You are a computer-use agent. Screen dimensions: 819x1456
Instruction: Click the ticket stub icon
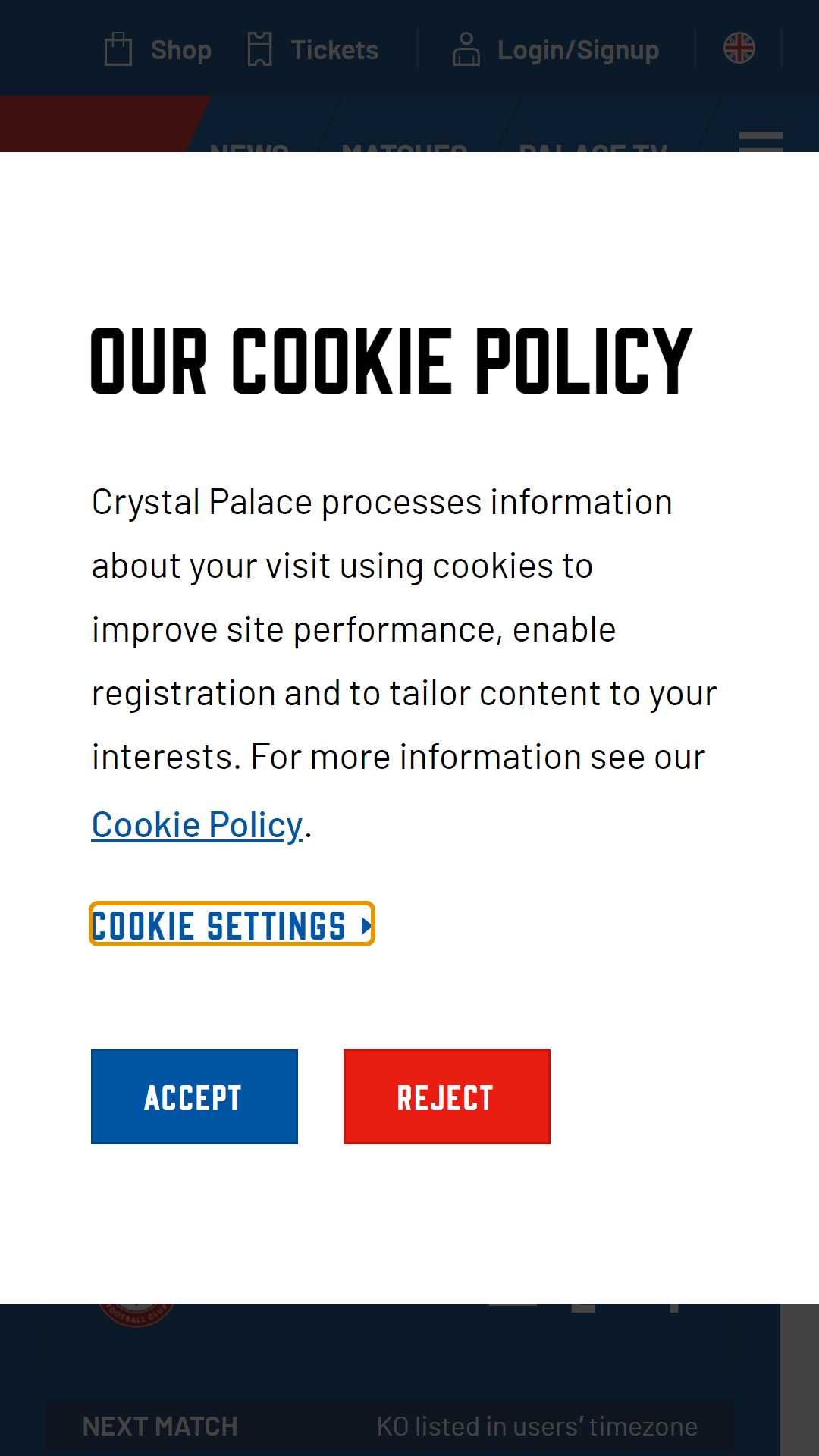pyautogui.click(x=260, y=49)
